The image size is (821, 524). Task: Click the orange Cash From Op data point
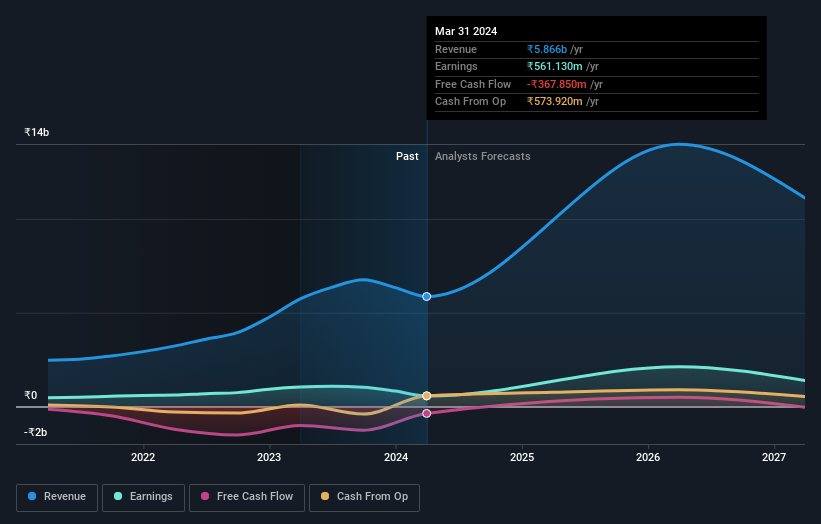click(x=427, y=396)
